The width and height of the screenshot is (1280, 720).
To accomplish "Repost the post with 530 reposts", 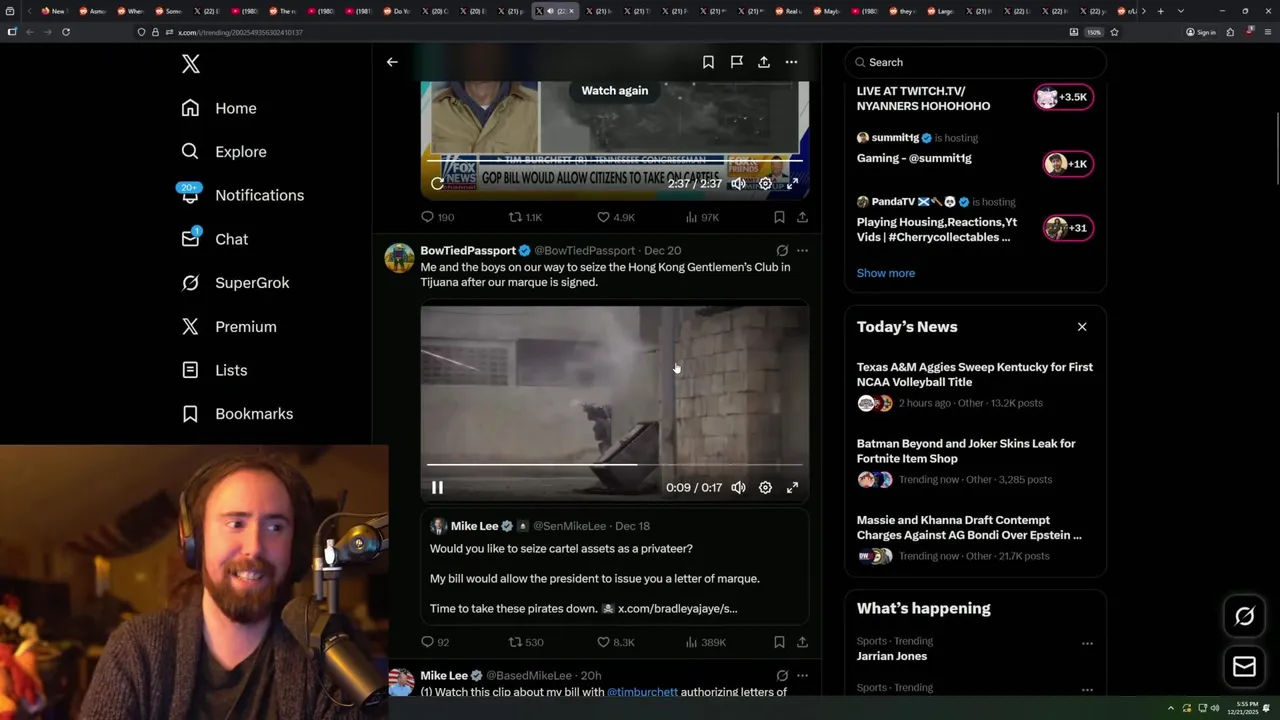I will (x=525, y=642).
